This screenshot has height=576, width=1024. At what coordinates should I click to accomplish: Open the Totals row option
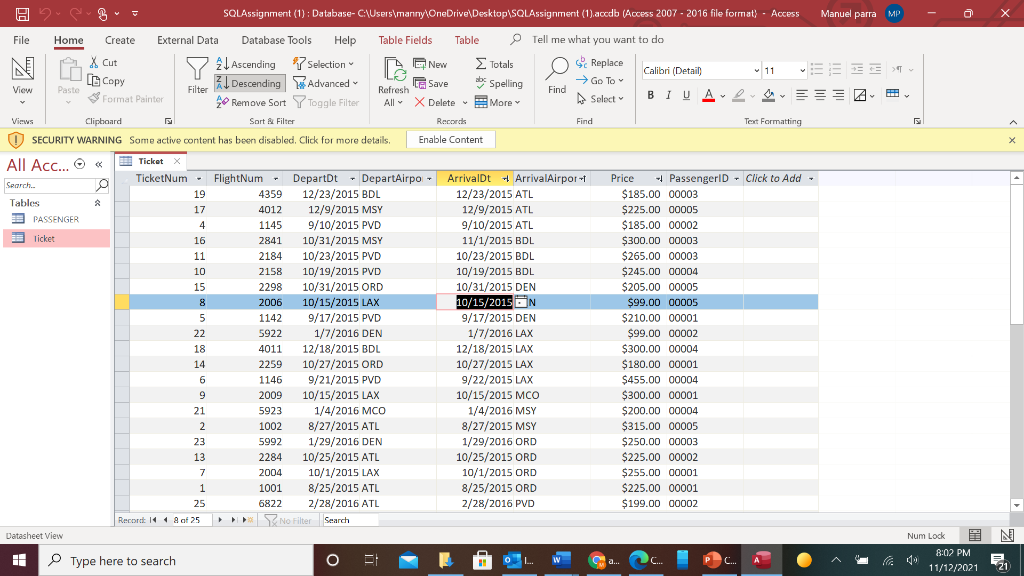coord(494,64)
